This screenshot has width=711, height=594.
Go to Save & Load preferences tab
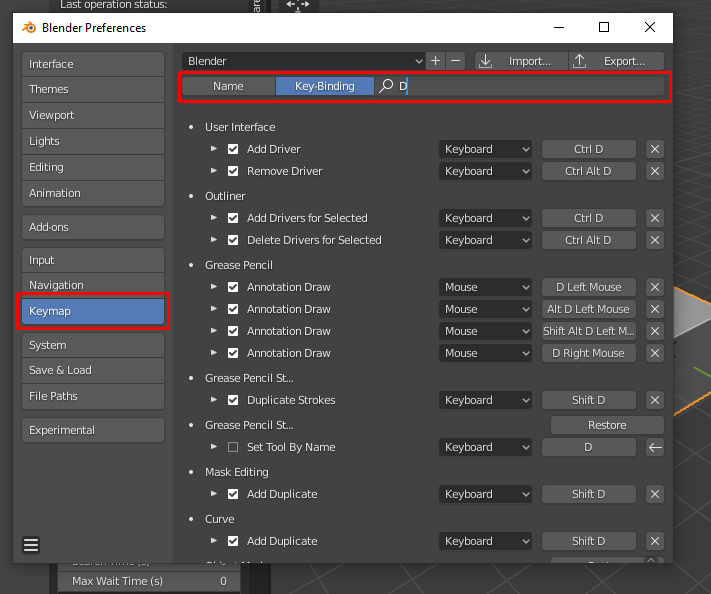(x=93, y=370)
